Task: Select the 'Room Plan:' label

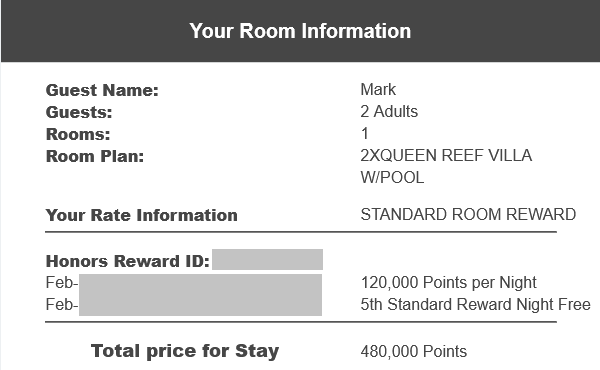Action: coord(95,156)
